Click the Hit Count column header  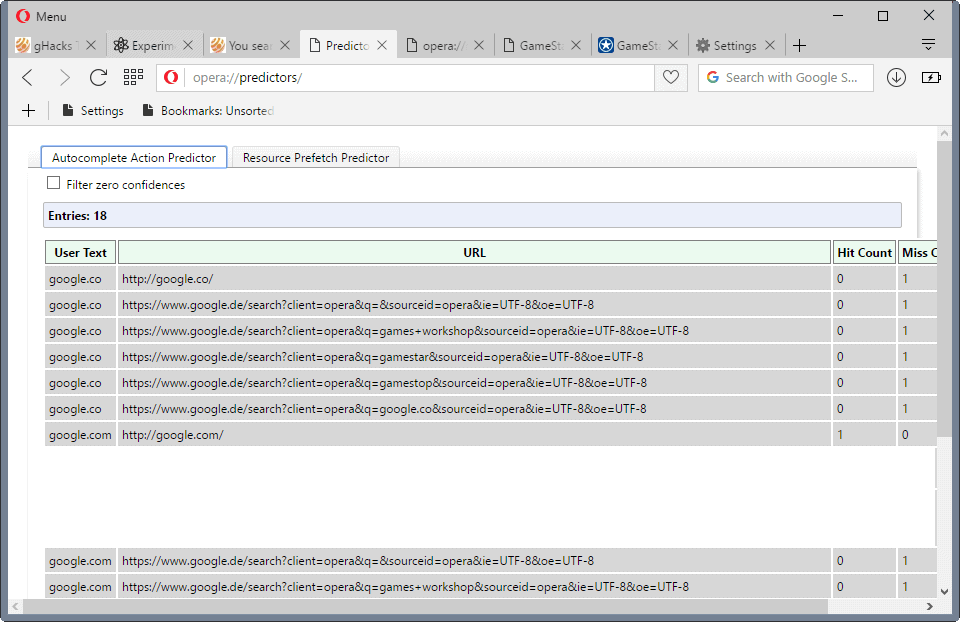(x=864, y=252)
